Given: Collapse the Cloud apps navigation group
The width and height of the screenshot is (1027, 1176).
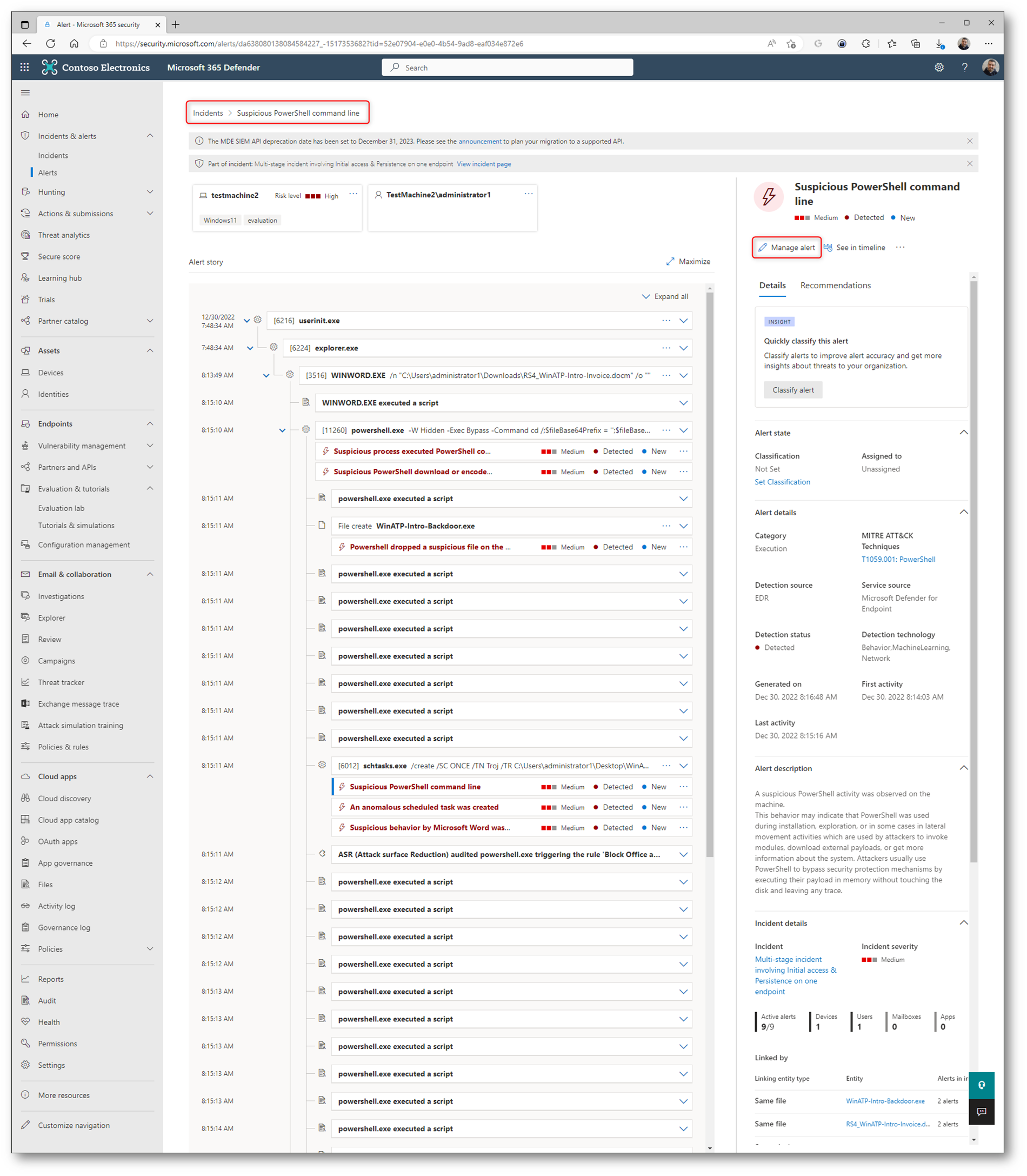Looking at the screenshot, I should (x=150, y=776).
